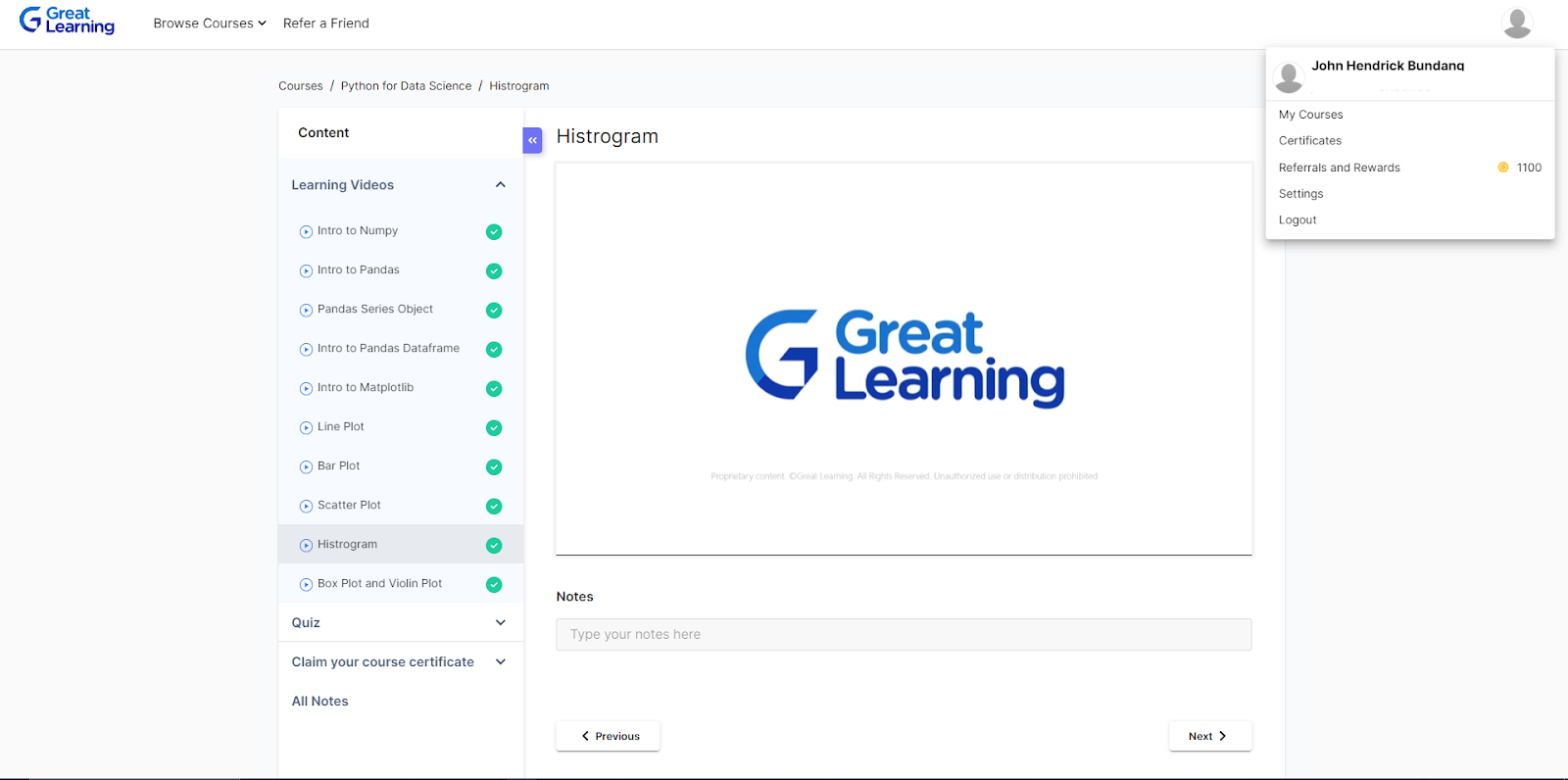Click green completion check for Intro to Matplotlib
The height and width of the screenshot is (780, 1568).
pos(494,389)
